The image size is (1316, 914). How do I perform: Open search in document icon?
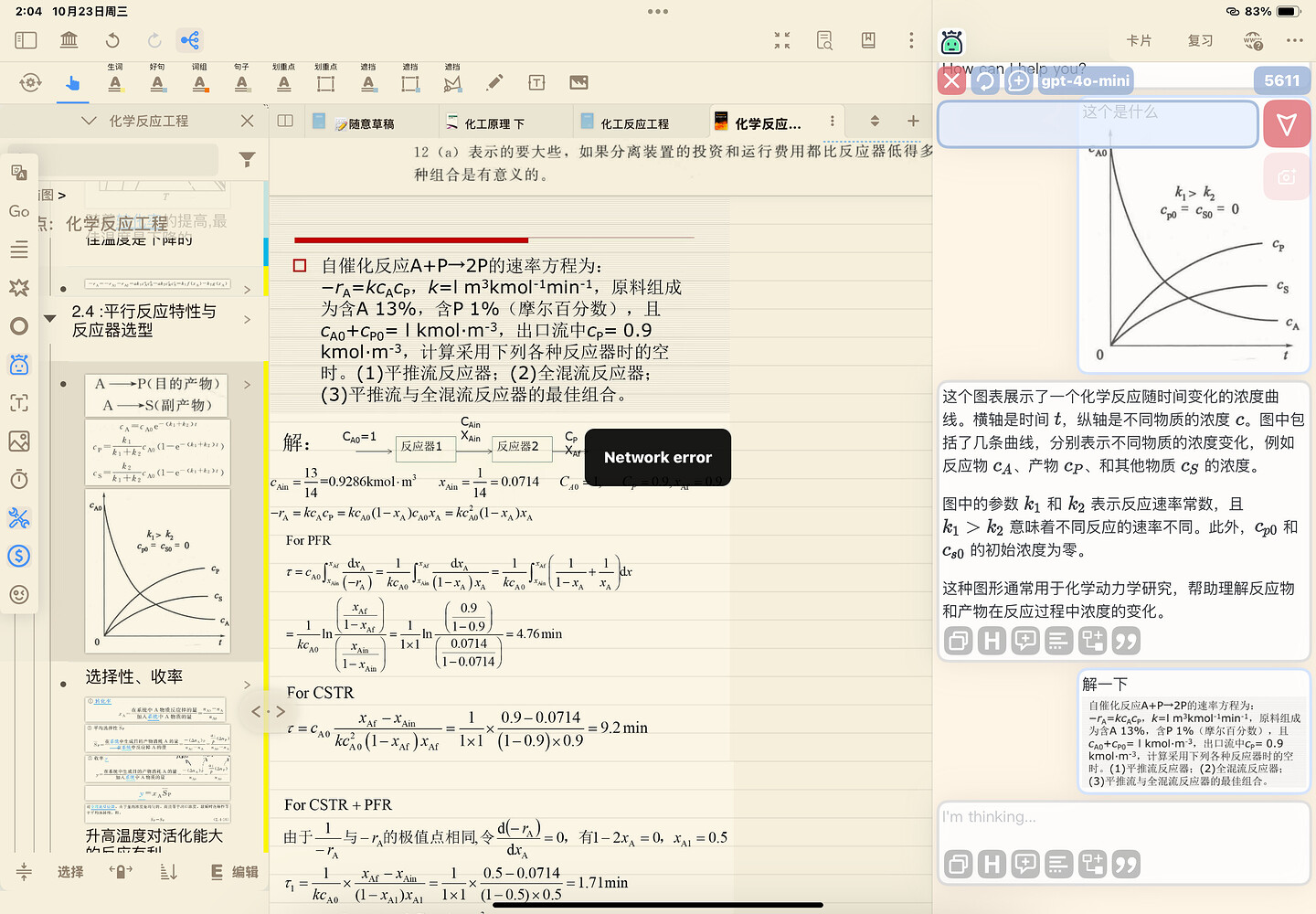pyautogui.click(x=824, y=40)
